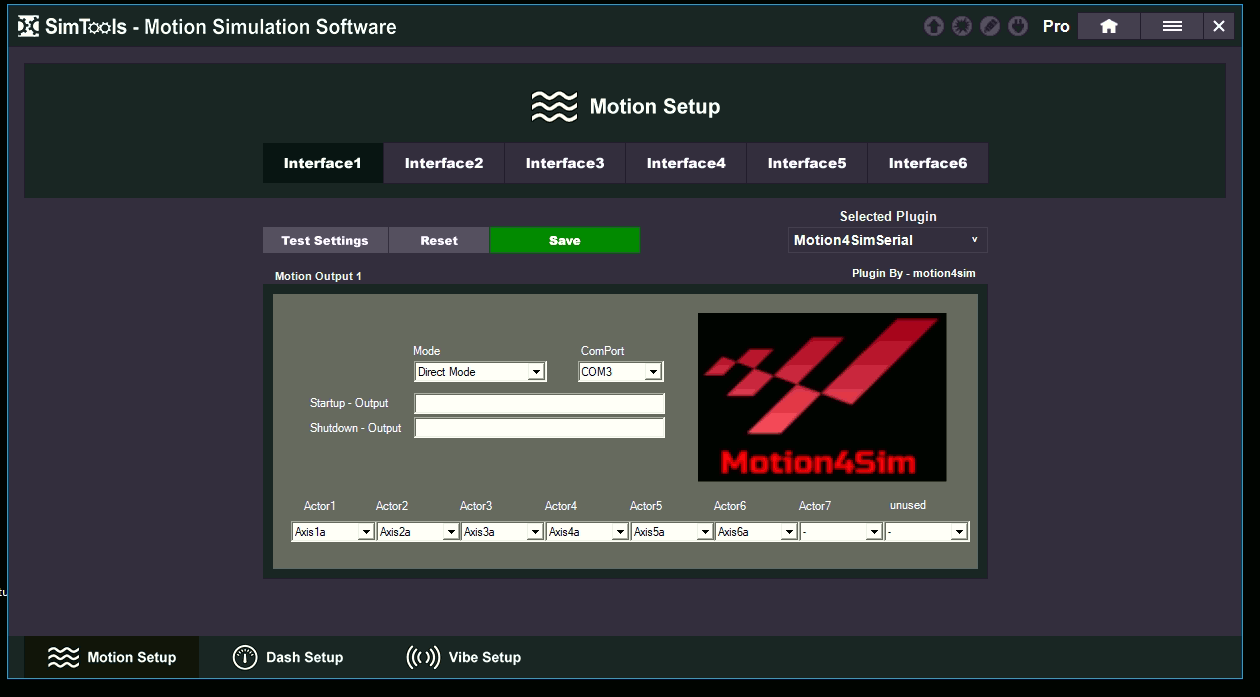Open the Selected Plugin dropdown
Screen dimensions: 1260x697
tap(887, 240)
